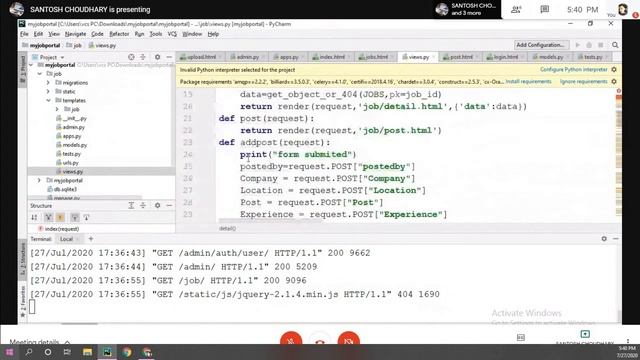Expand the migrations folder
The width and height of the screenshot is (640, 360).
pyautogui.click(x=48, y=82)
